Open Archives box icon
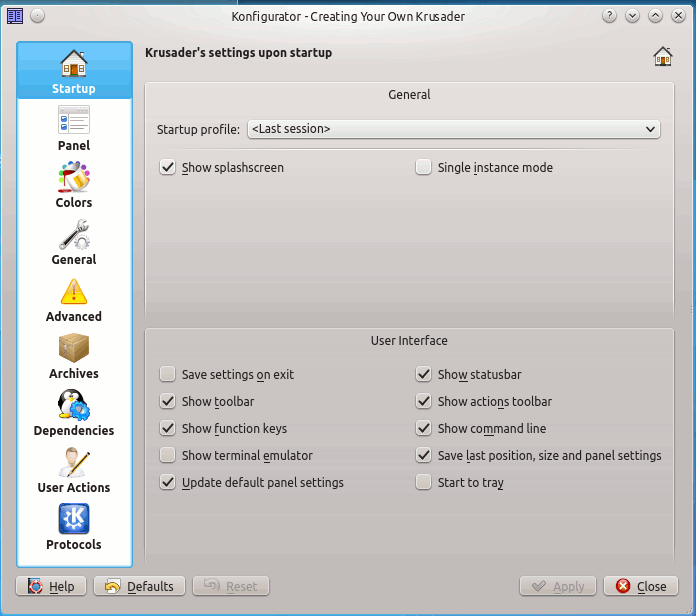This screenshot has height=616, width=696. (74, 348)
